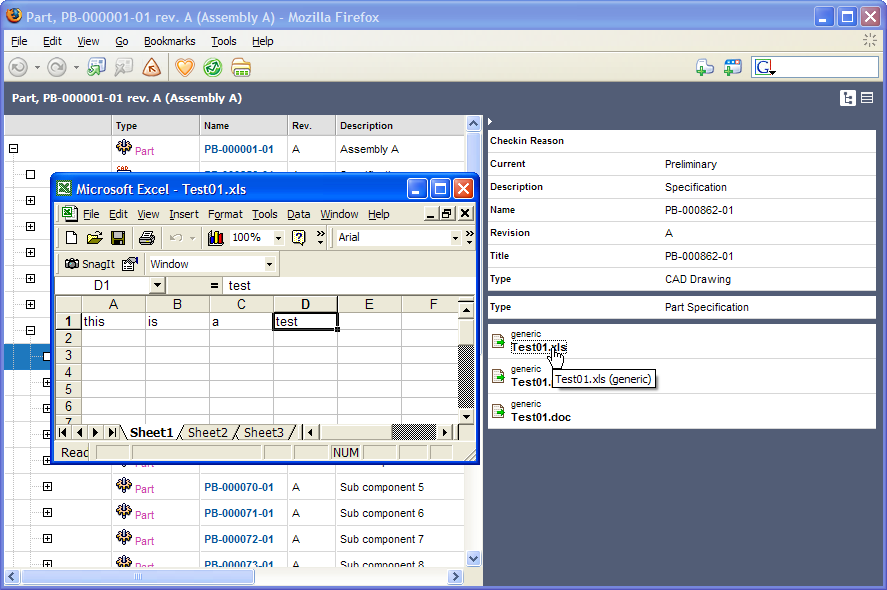
Task: Switch to the Sheet2 tab
Action: coord(207,432)
